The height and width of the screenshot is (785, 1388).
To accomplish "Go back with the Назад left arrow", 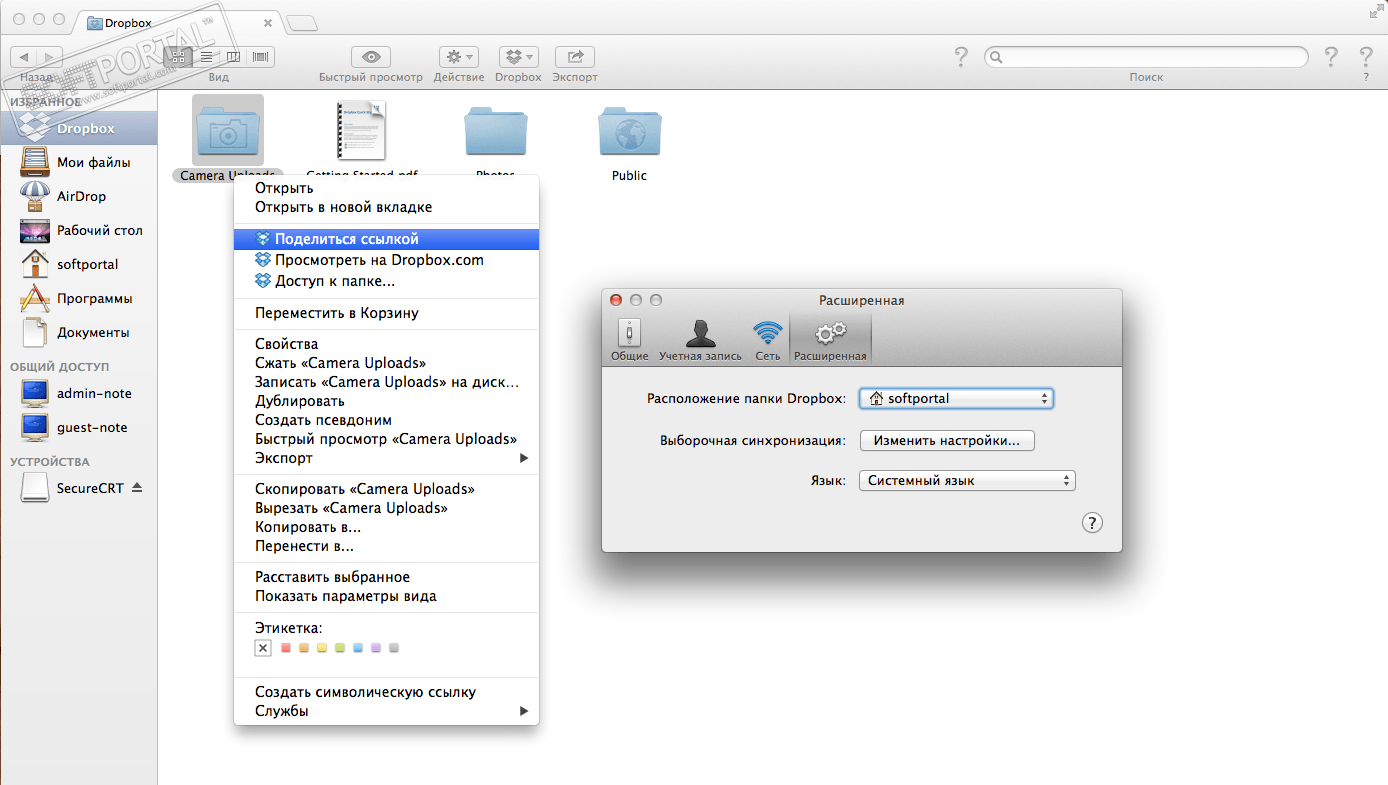I will pyautogui.click(x=24, y=57).
